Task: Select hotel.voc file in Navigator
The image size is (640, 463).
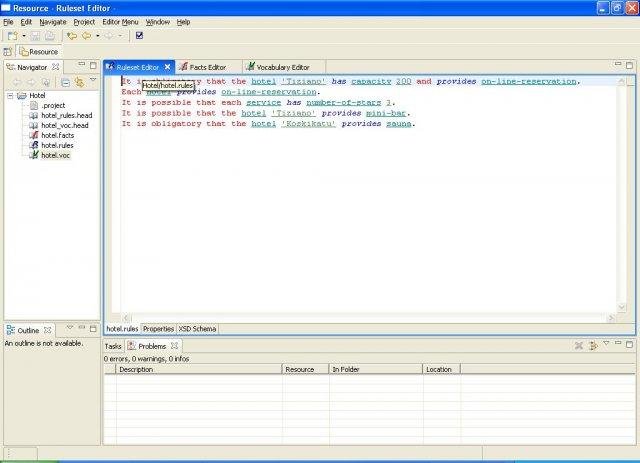Action: pyautogui.click(x=56, y=155)
